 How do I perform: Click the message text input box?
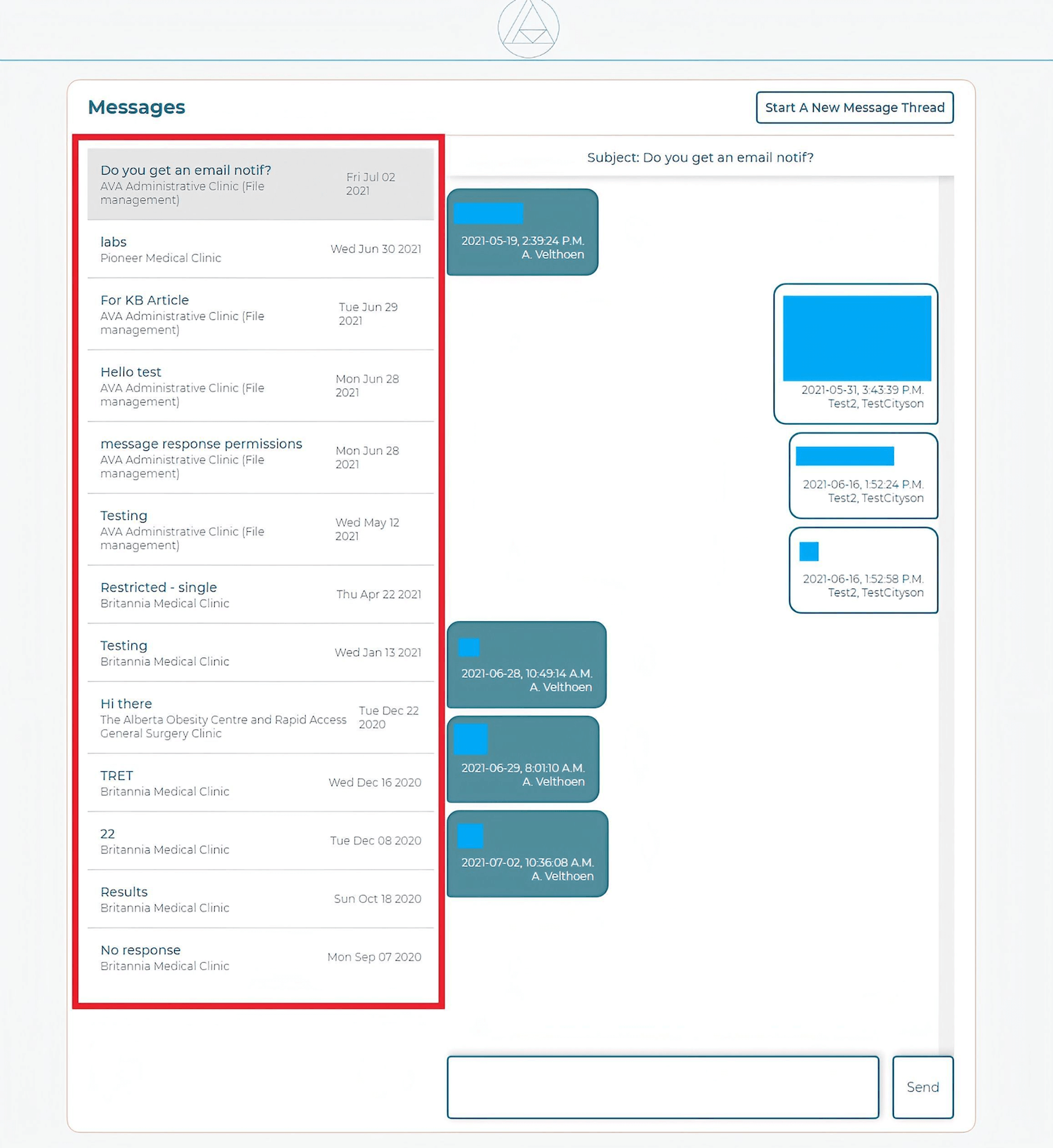[x=662, y=1087]
